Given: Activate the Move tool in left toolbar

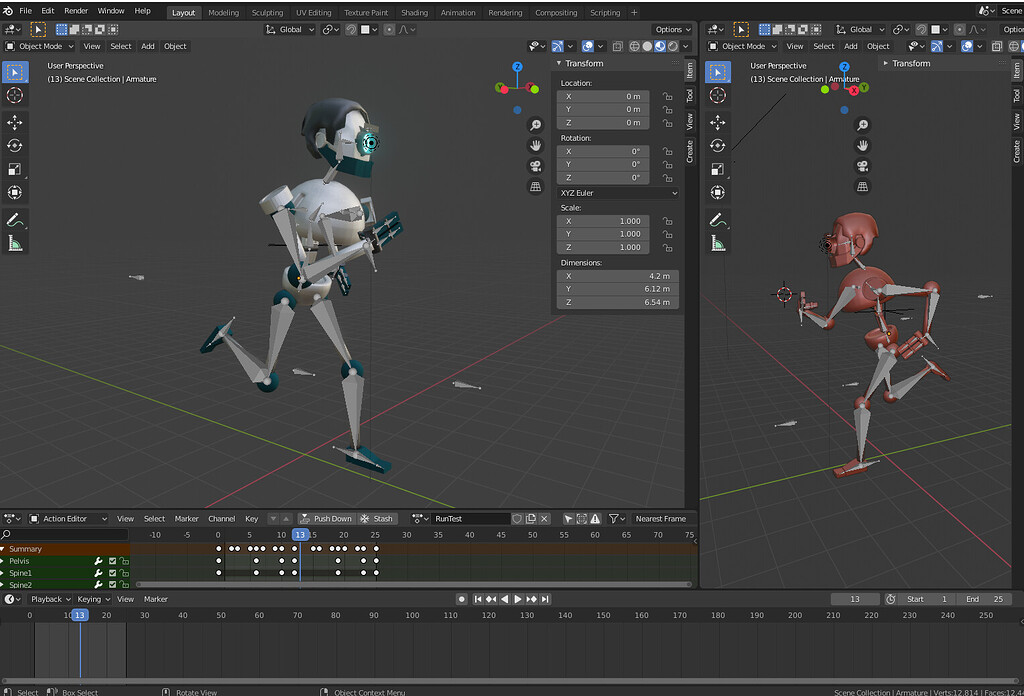Looking at the screenshot, I should 15,122.
